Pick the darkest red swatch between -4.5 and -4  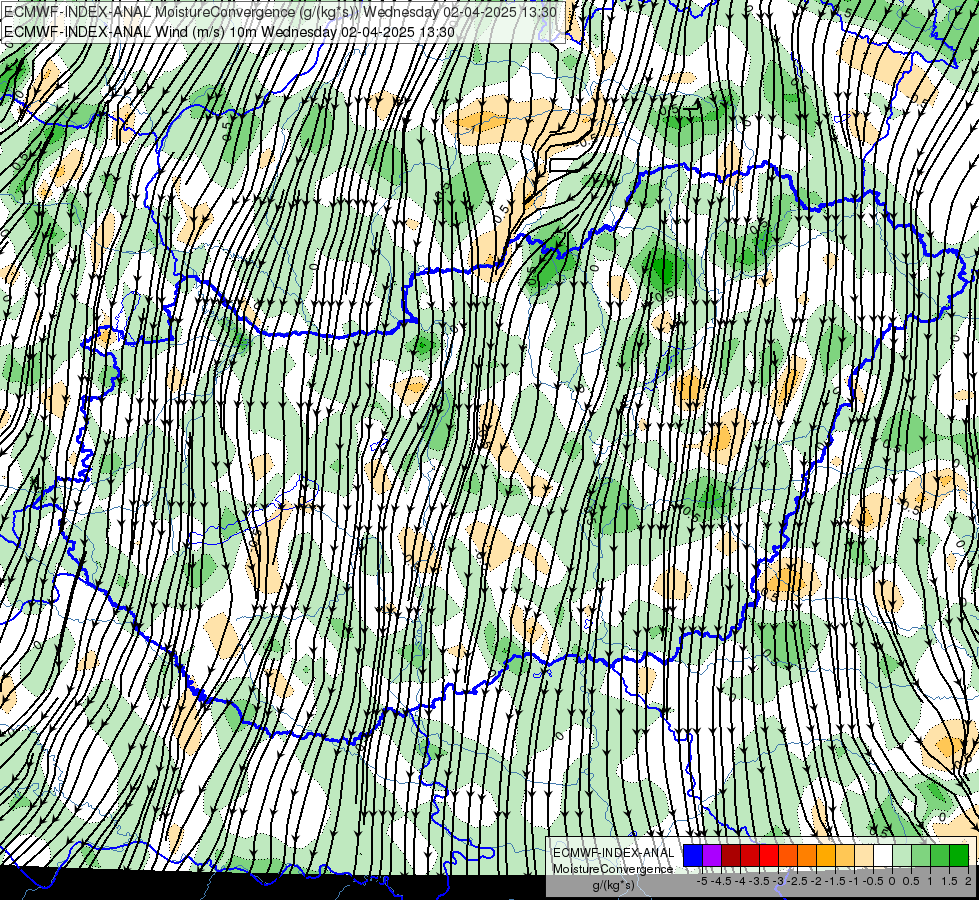(731, 855)
